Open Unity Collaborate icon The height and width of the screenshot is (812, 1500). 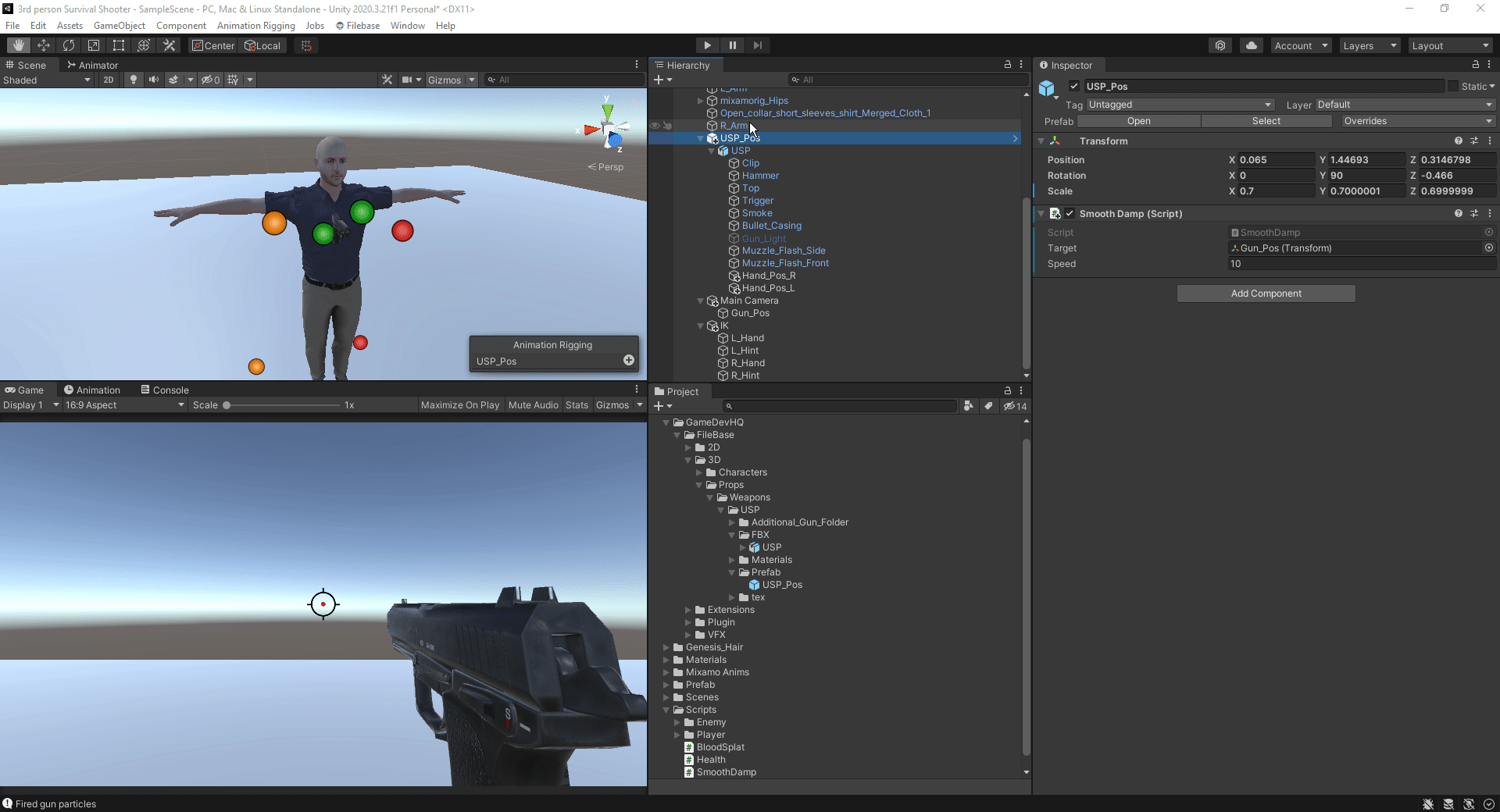1220,45
